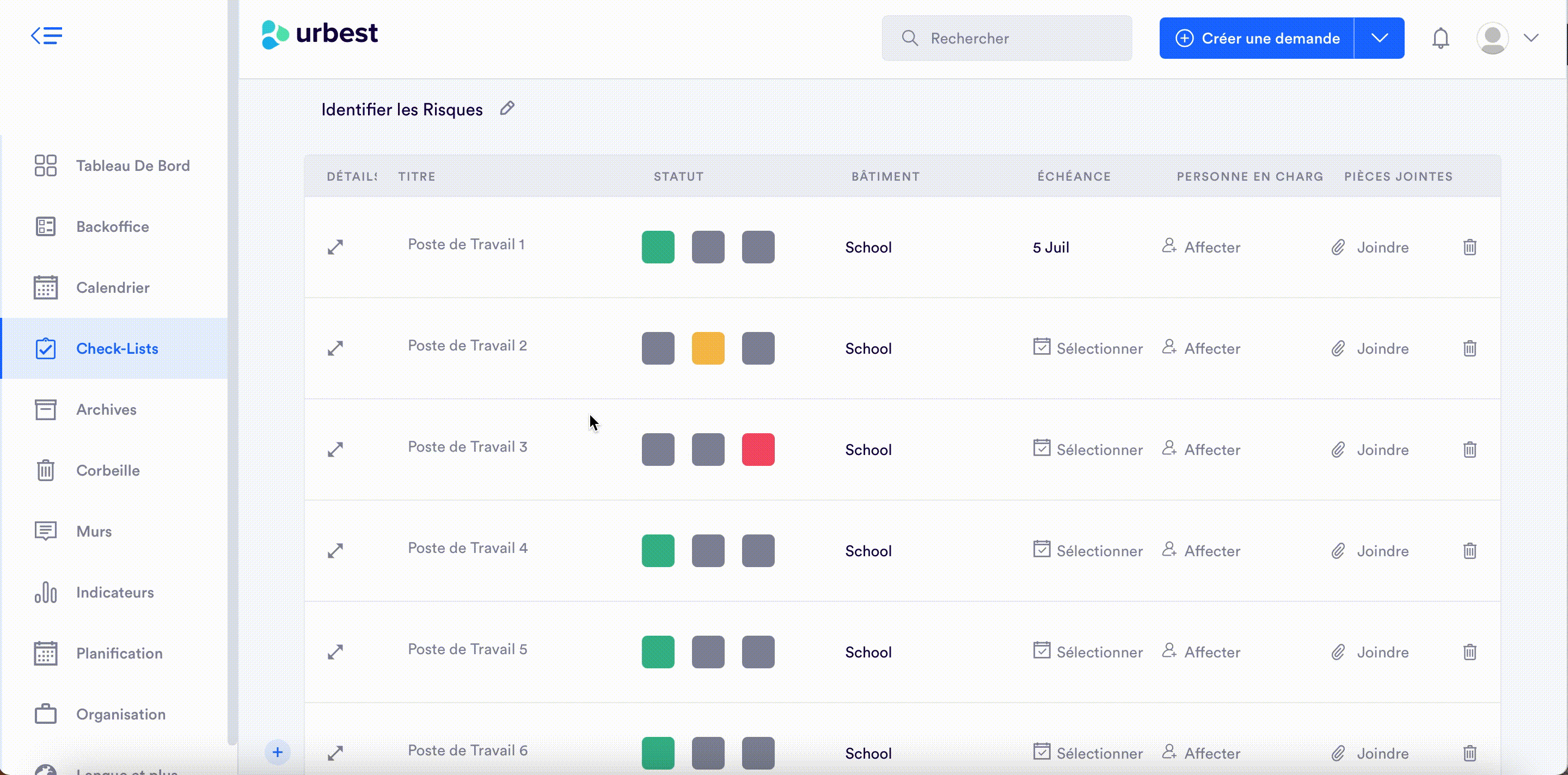This screenshot has height=775, width=1568.
Task: Toggle the orange status square for Poste de Travail 2
Action: pyautogui.click(x=707, y=348)
